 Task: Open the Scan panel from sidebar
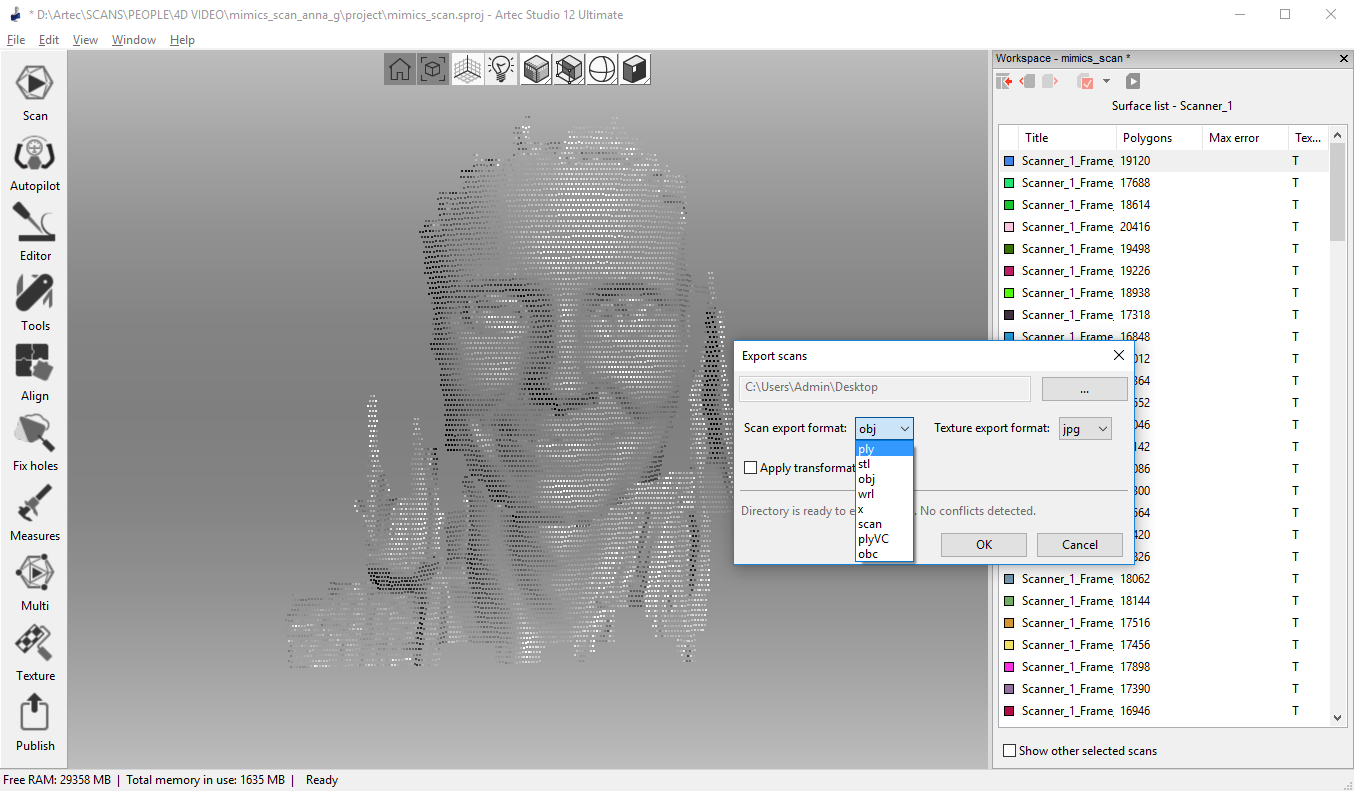35,93
